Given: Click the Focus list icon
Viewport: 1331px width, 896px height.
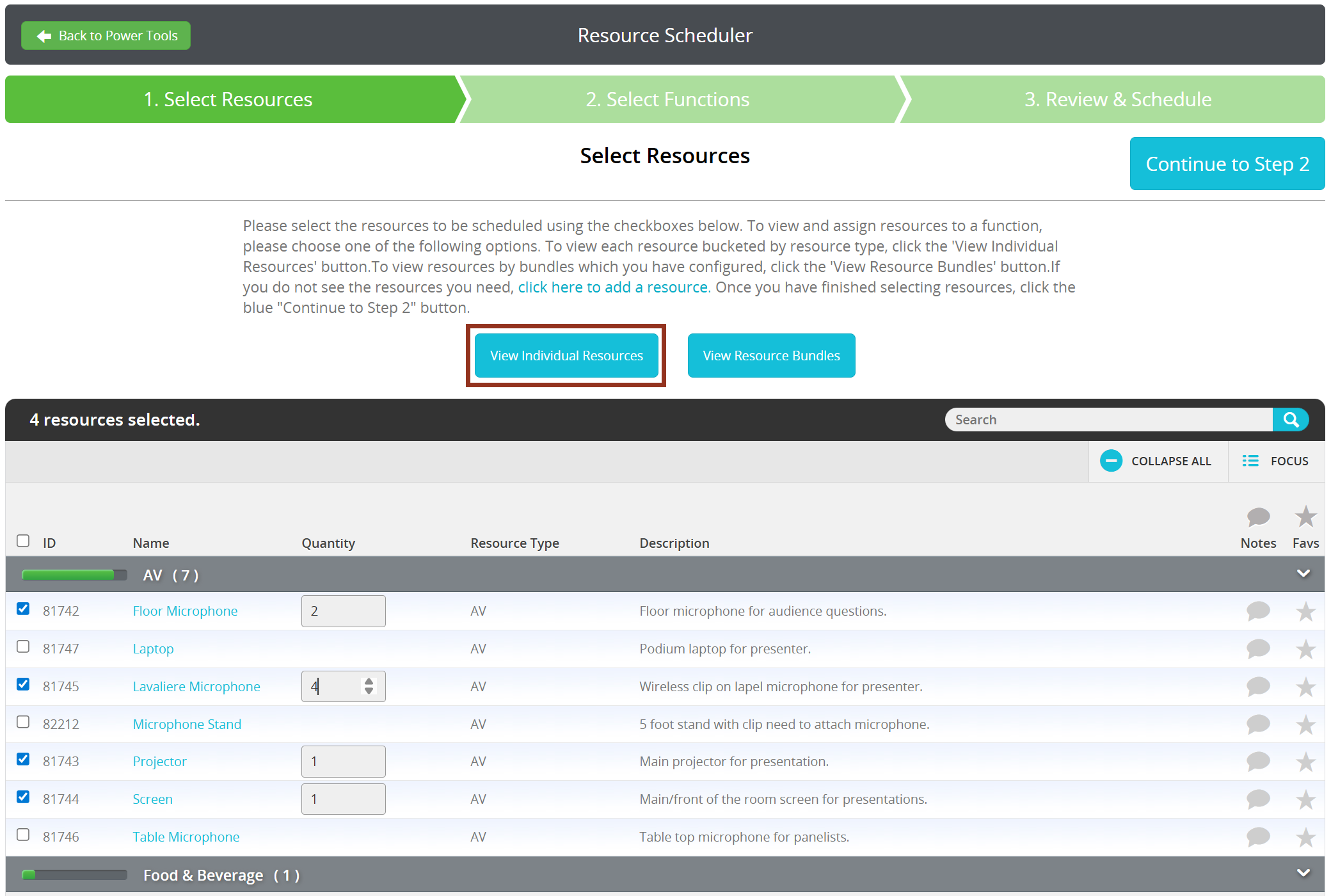Looking at the screenshot, I should [x=1250, y=461].
